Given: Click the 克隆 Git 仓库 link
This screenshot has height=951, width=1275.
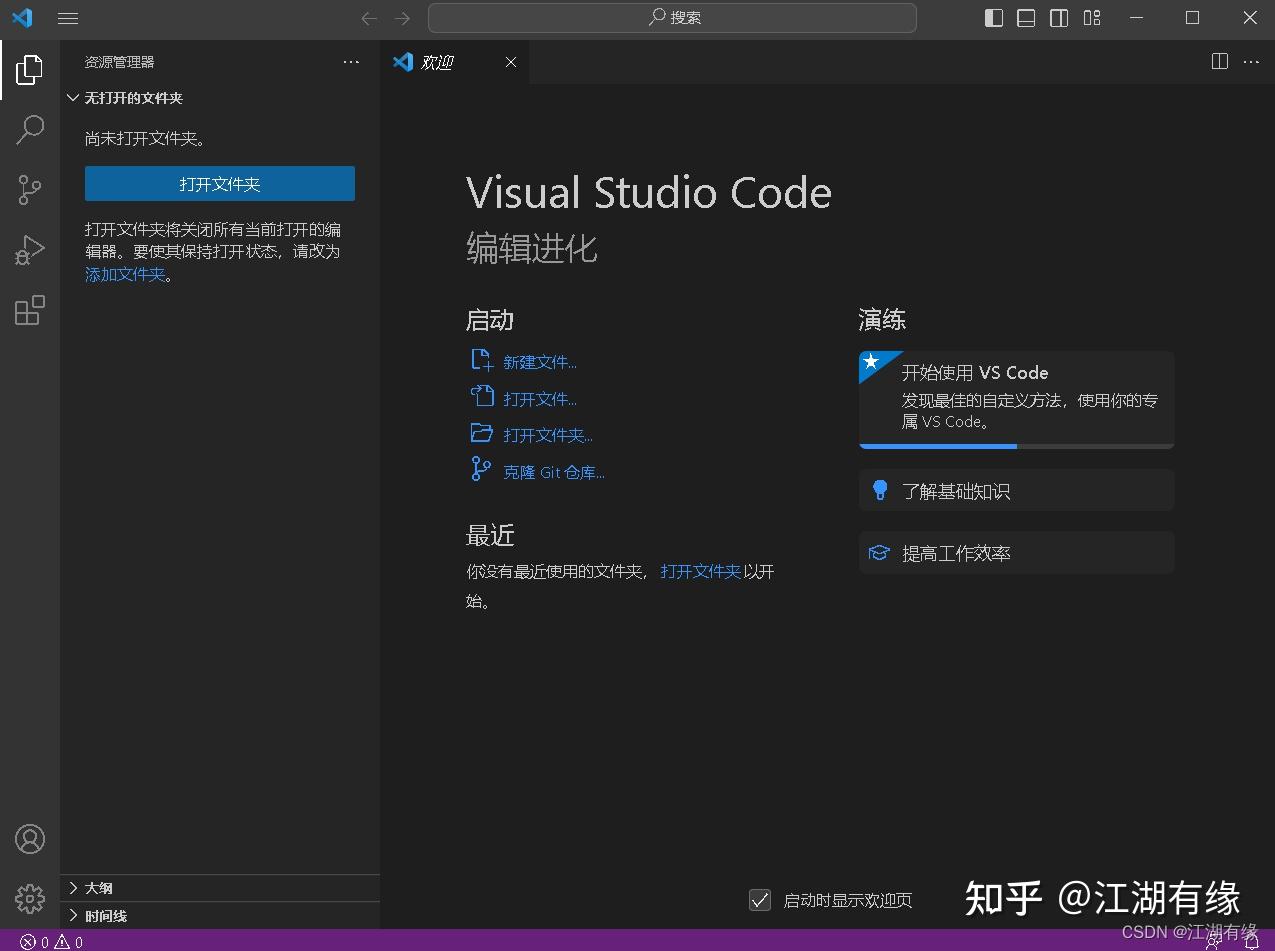Looking at the screenshot, I should click(553, 471).
